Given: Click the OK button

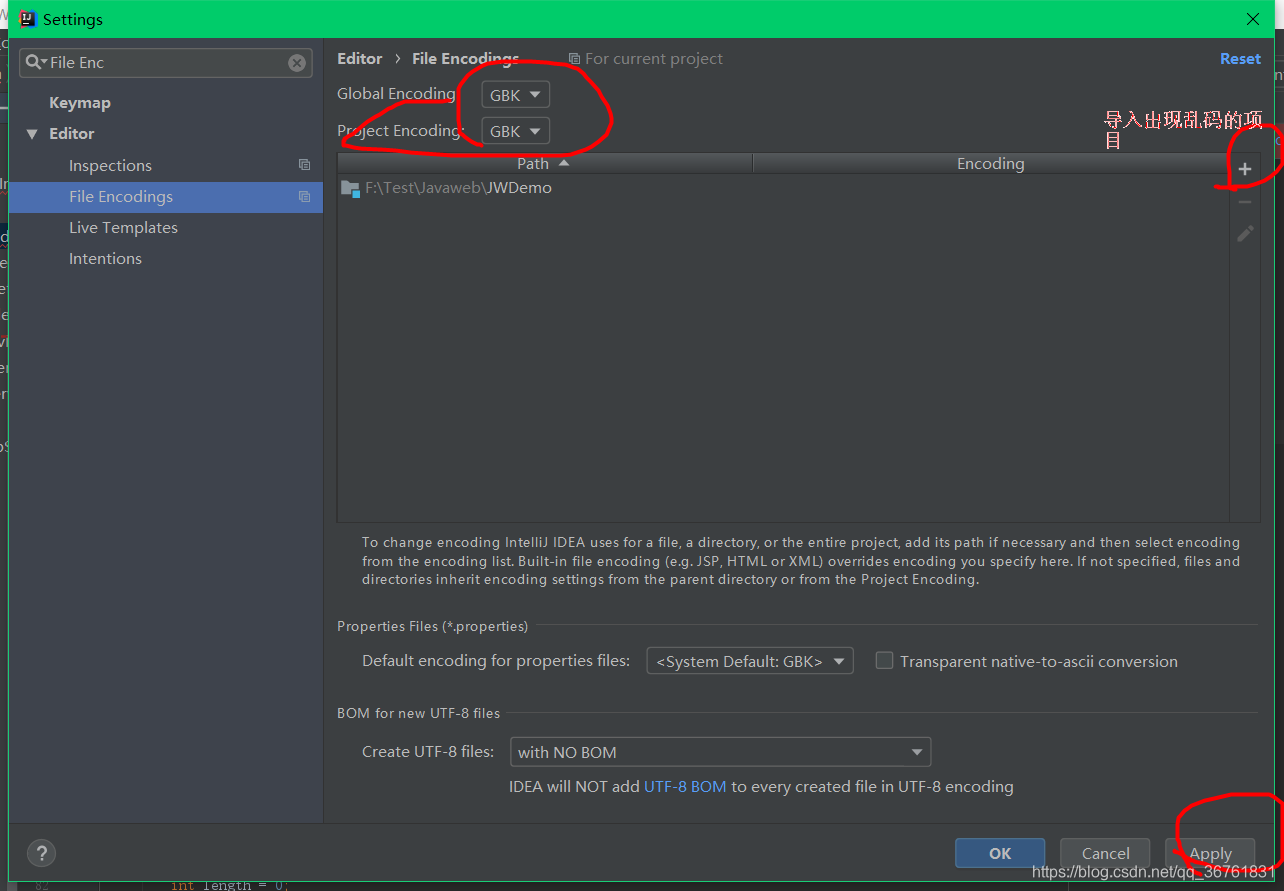Looking at the screenshot, I should [x=1000, y=853].
